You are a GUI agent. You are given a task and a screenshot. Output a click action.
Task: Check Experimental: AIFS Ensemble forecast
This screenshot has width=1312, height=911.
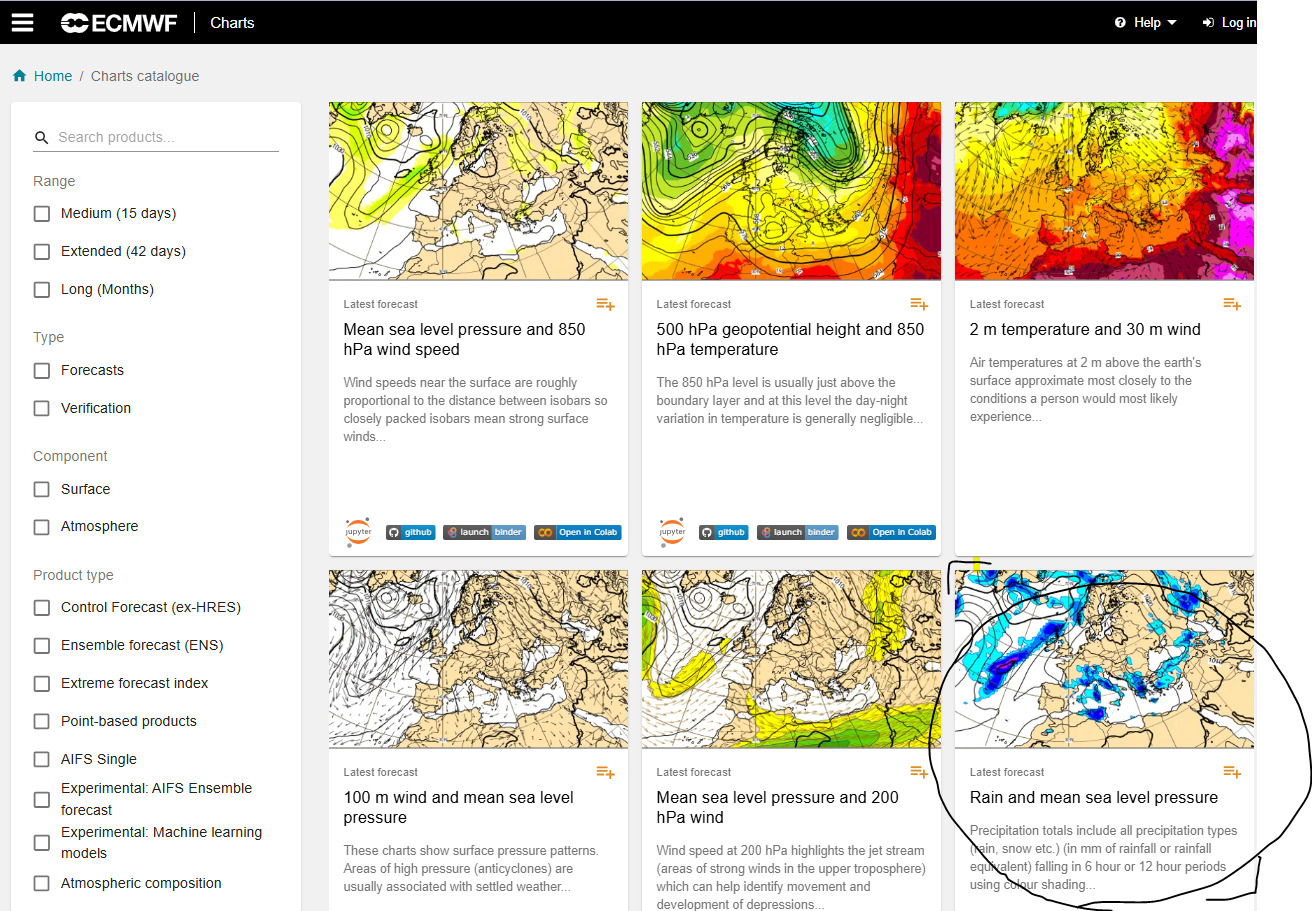(x=42, y=800)
